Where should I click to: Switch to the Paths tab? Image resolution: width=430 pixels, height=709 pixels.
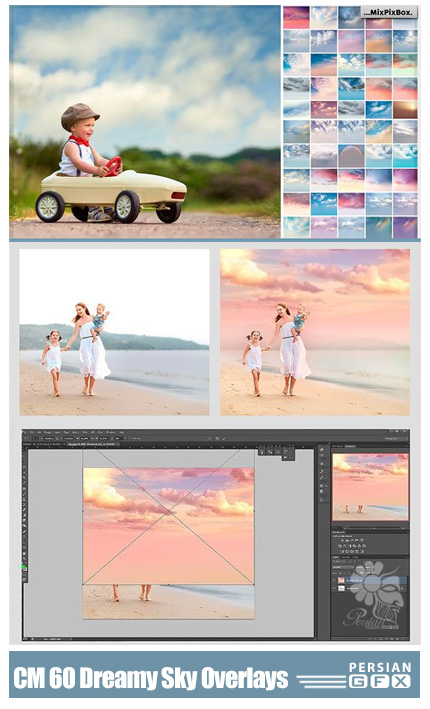pyautogui.click(x=355, y=557)
